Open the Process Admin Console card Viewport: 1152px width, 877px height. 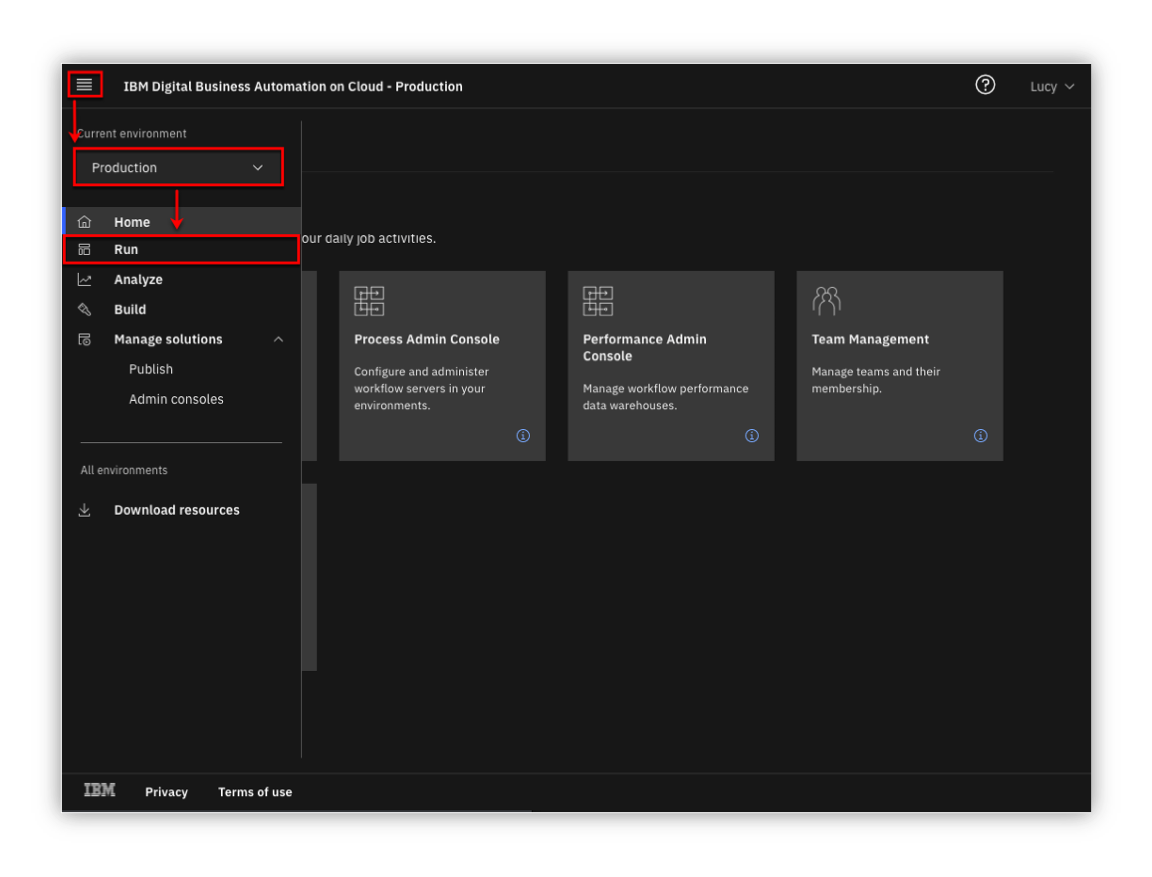pyautogui.click(x=442, y=366)
